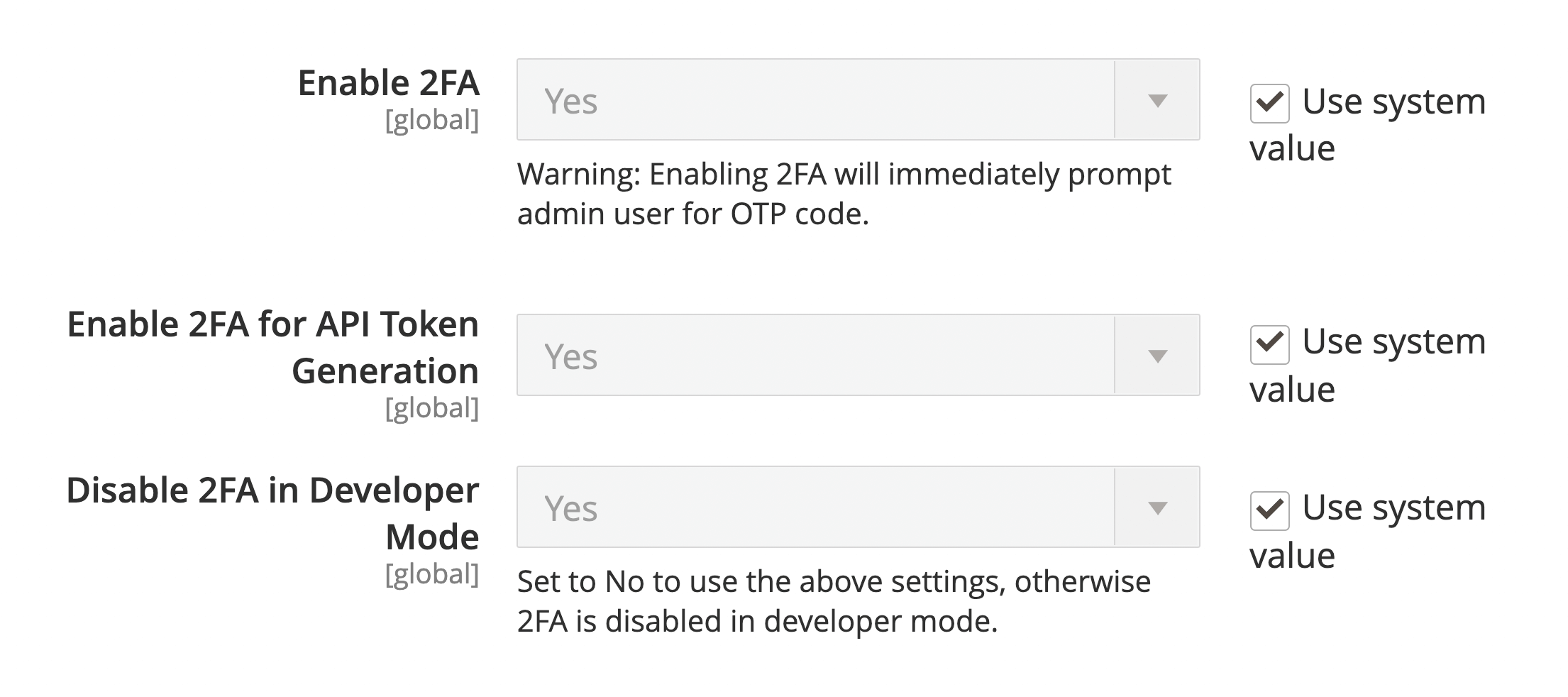Click the 'Disable 2FA in Developer Mode' label
This screenshot has height=697, width=1568.
coord(273,513)
